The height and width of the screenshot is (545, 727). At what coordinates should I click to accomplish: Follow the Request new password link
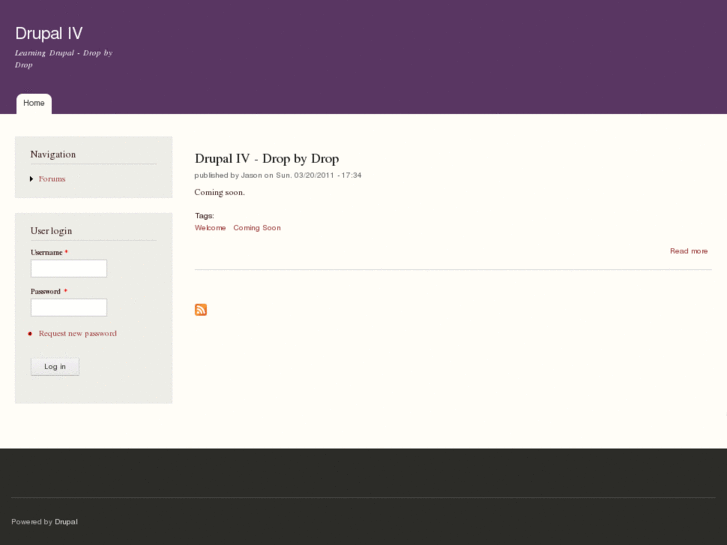(x=77, y=333)
